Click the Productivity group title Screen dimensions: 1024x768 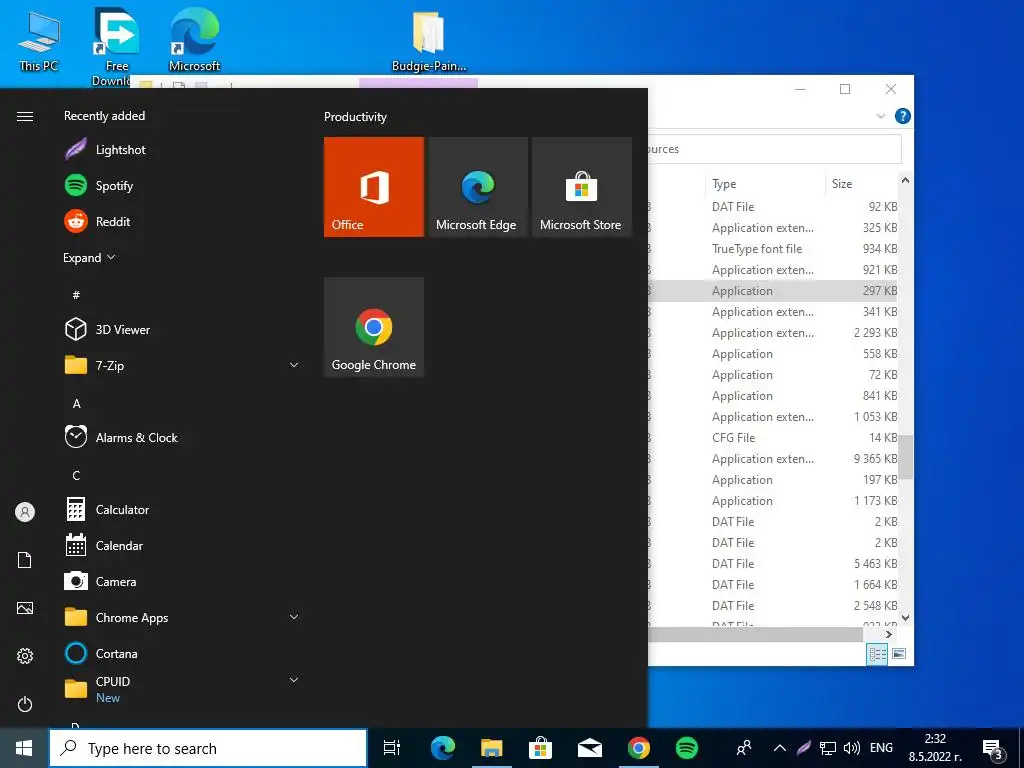(355, 117)
